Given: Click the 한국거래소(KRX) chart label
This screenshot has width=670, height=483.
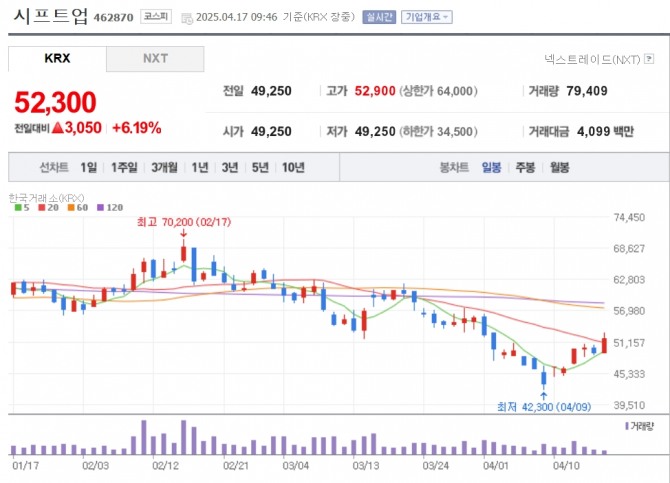Looking at the screenshot, I should (x=46, y=198).
